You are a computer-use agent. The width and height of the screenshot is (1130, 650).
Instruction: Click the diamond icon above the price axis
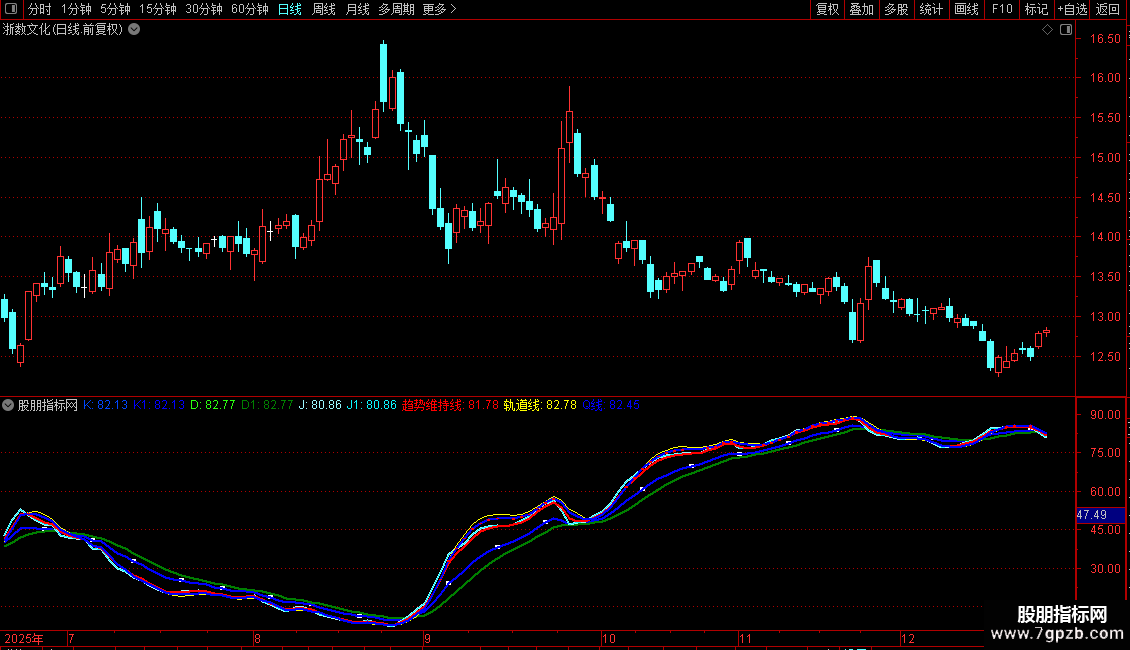point(1048,30)
